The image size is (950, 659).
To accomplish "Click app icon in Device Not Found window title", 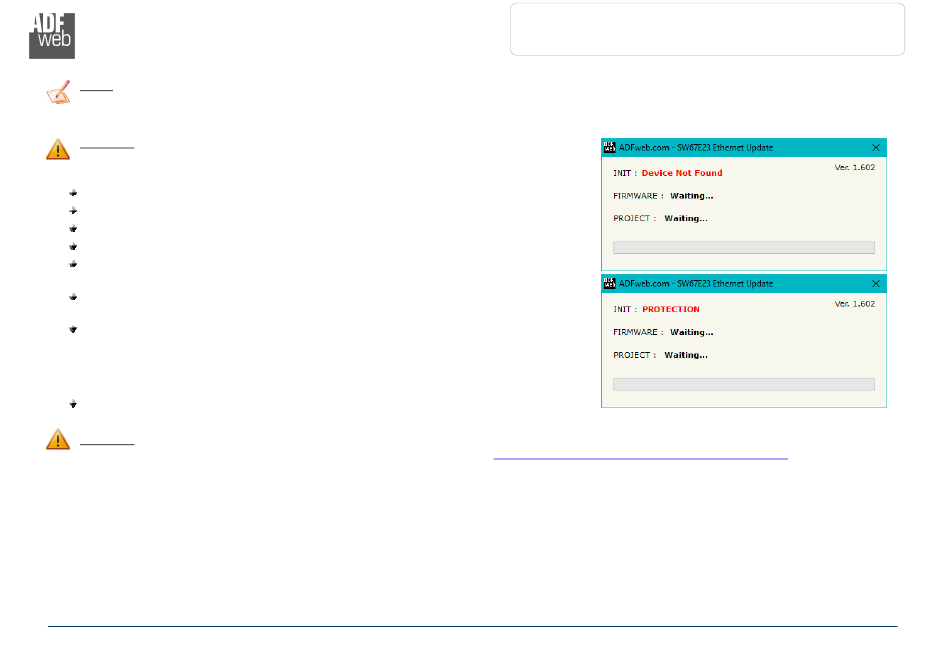I will (x=610, y=147).
